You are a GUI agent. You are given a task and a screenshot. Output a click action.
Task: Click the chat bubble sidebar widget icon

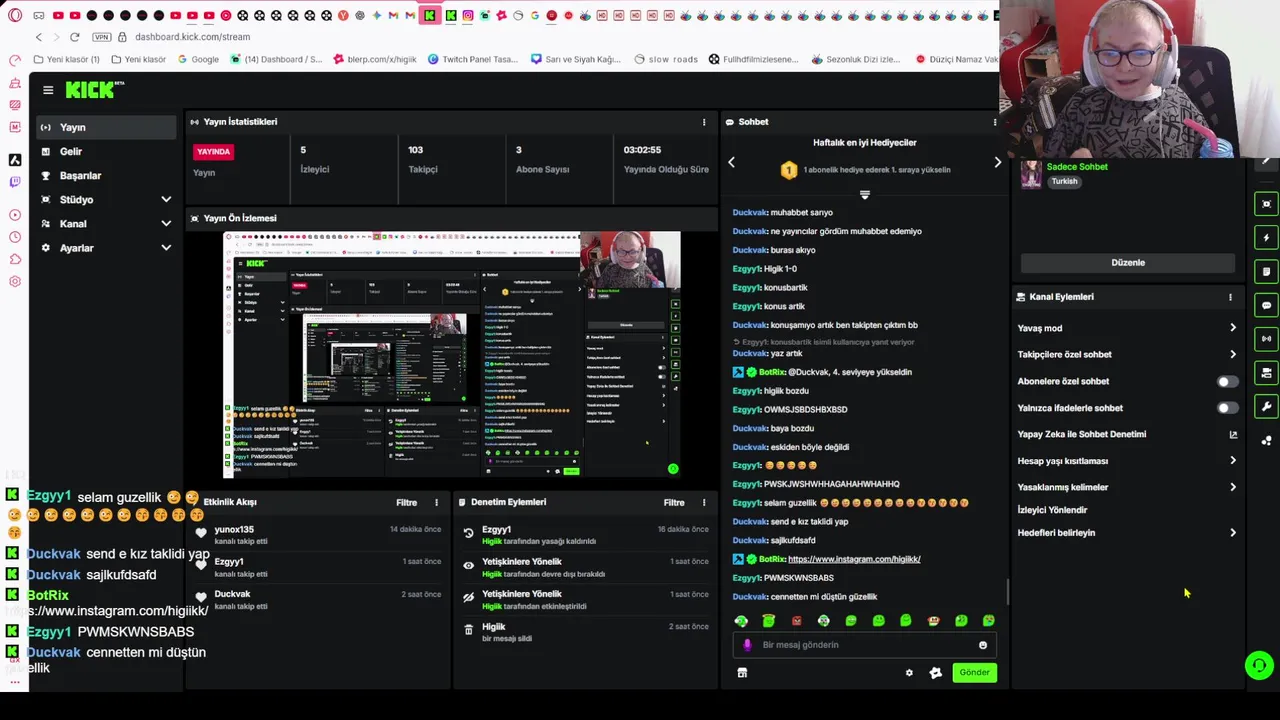click(1267, 305)
